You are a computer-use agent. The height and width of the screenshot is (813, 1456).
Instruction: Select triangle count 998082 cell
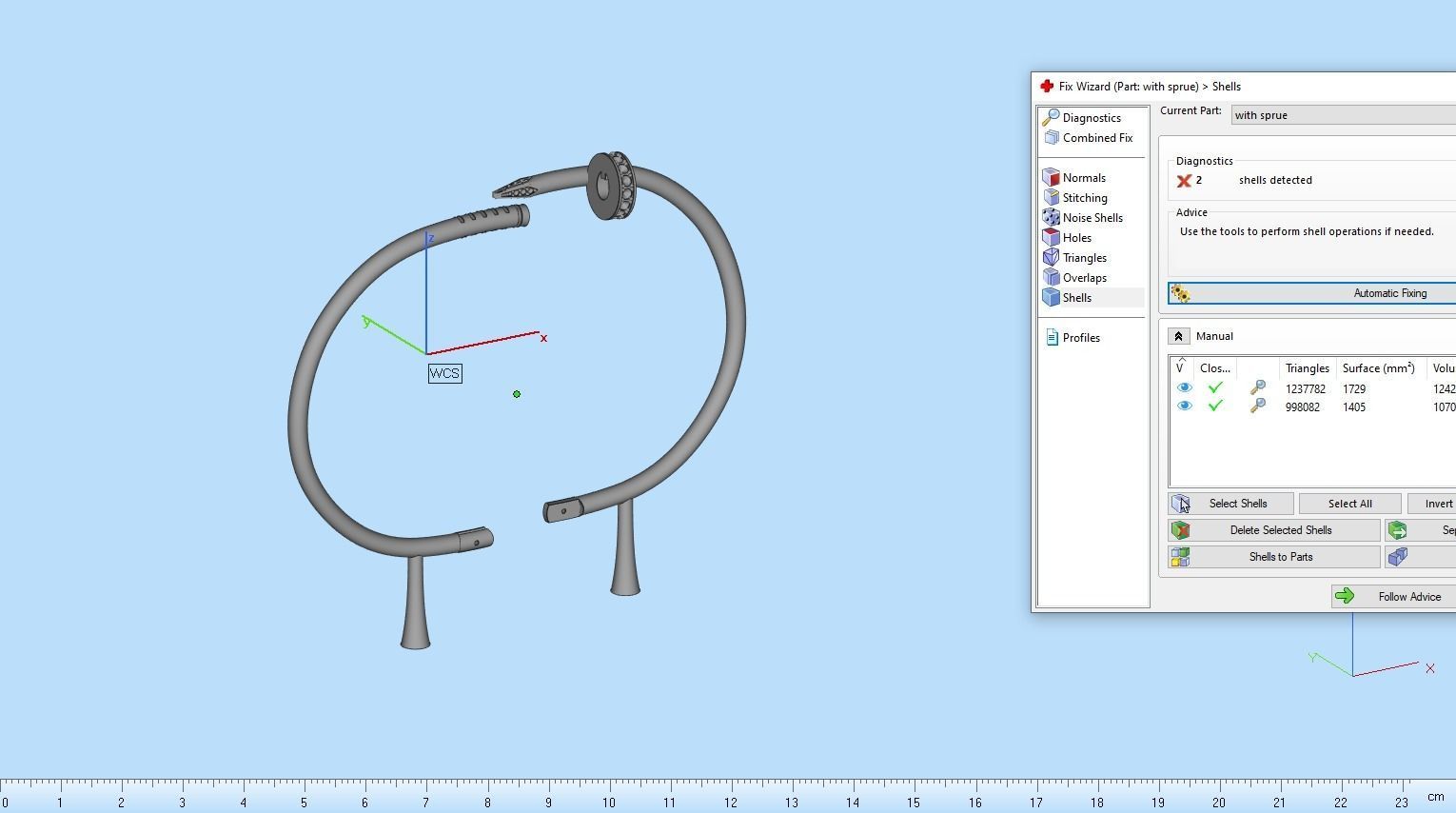click(x=1302, y=407)
